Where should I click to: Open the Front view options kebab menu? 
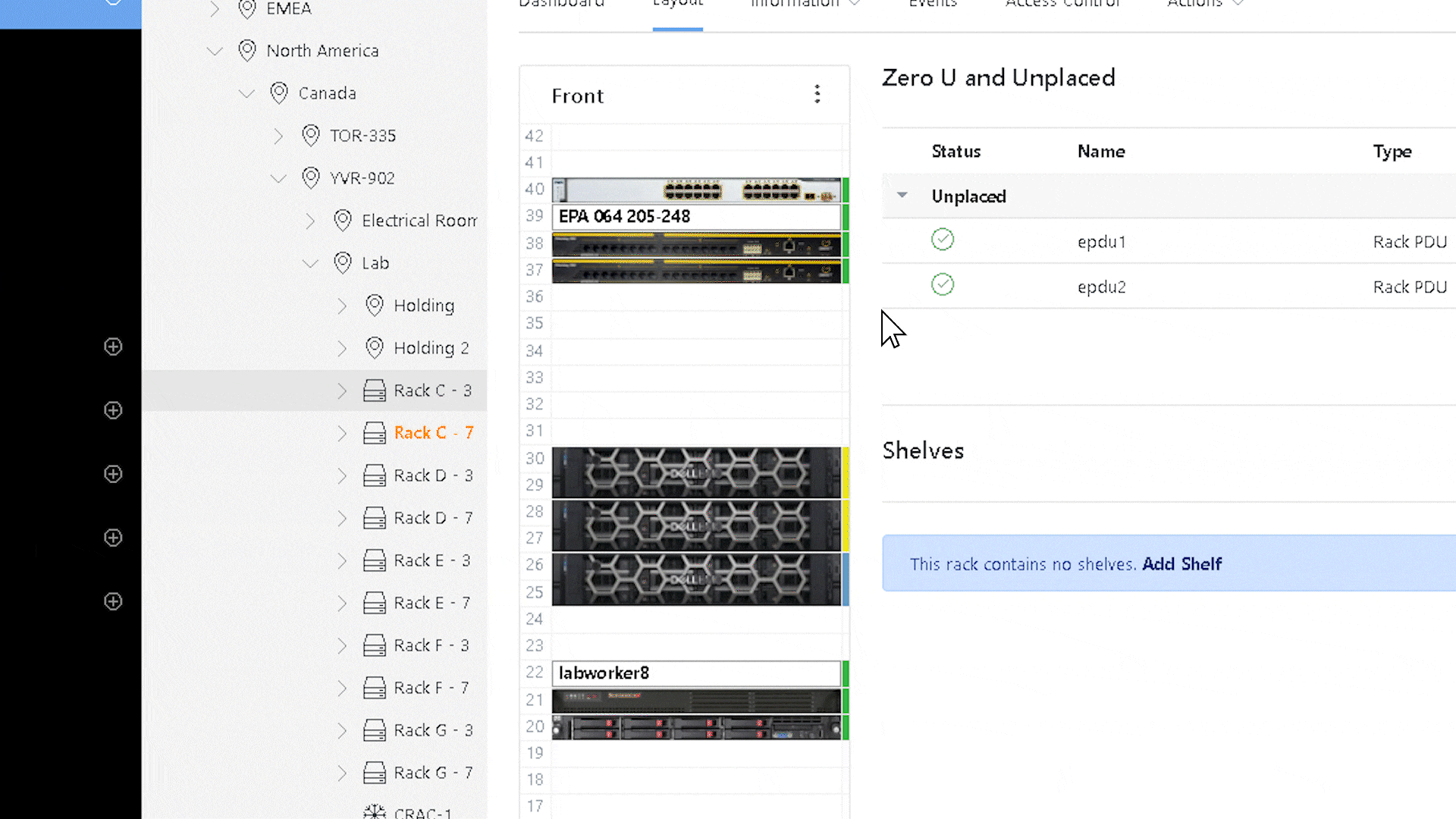pyautogui.click(x=817, y=93)
